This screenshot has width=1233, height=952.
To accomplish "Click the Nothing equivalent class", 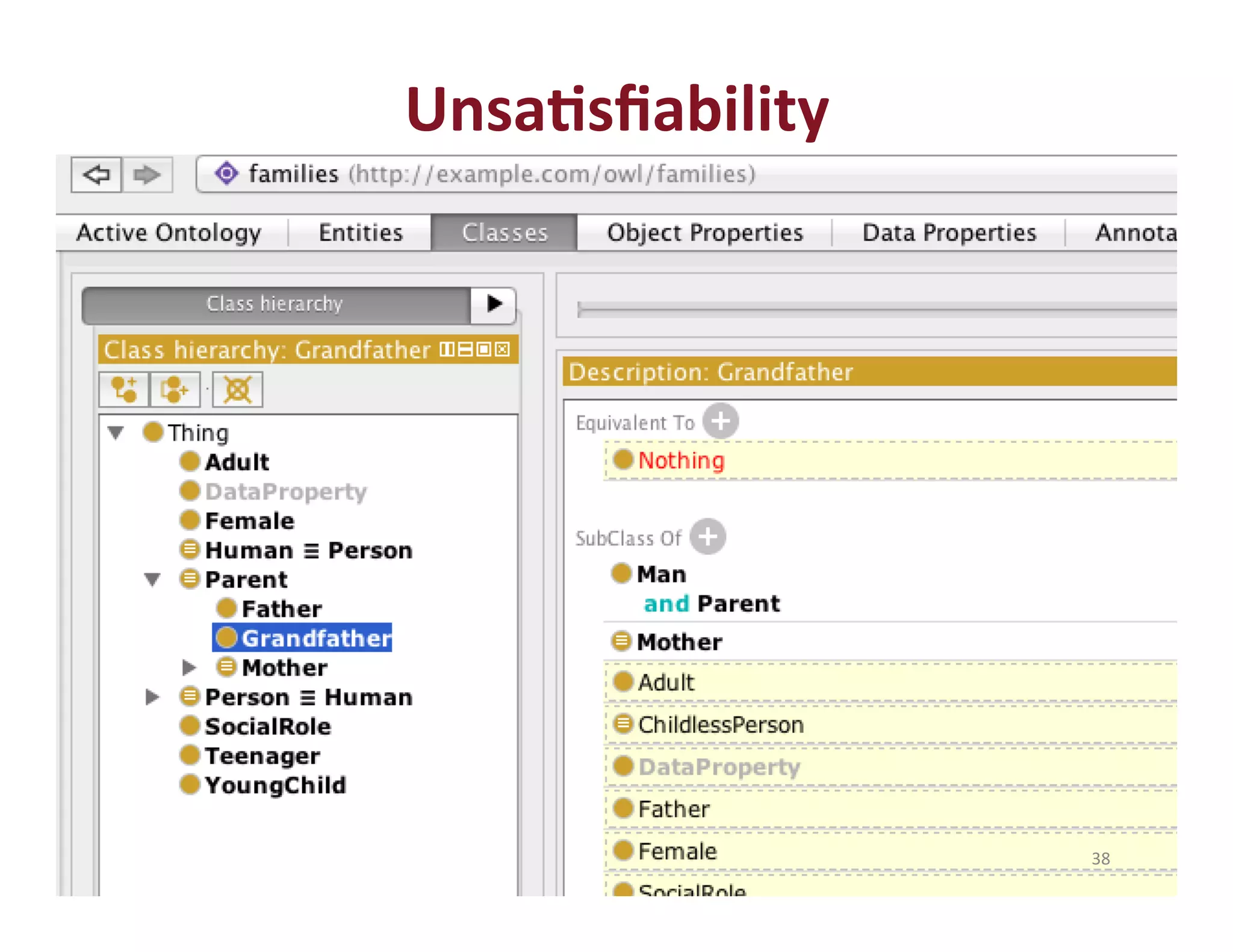I will pos(891,461).
